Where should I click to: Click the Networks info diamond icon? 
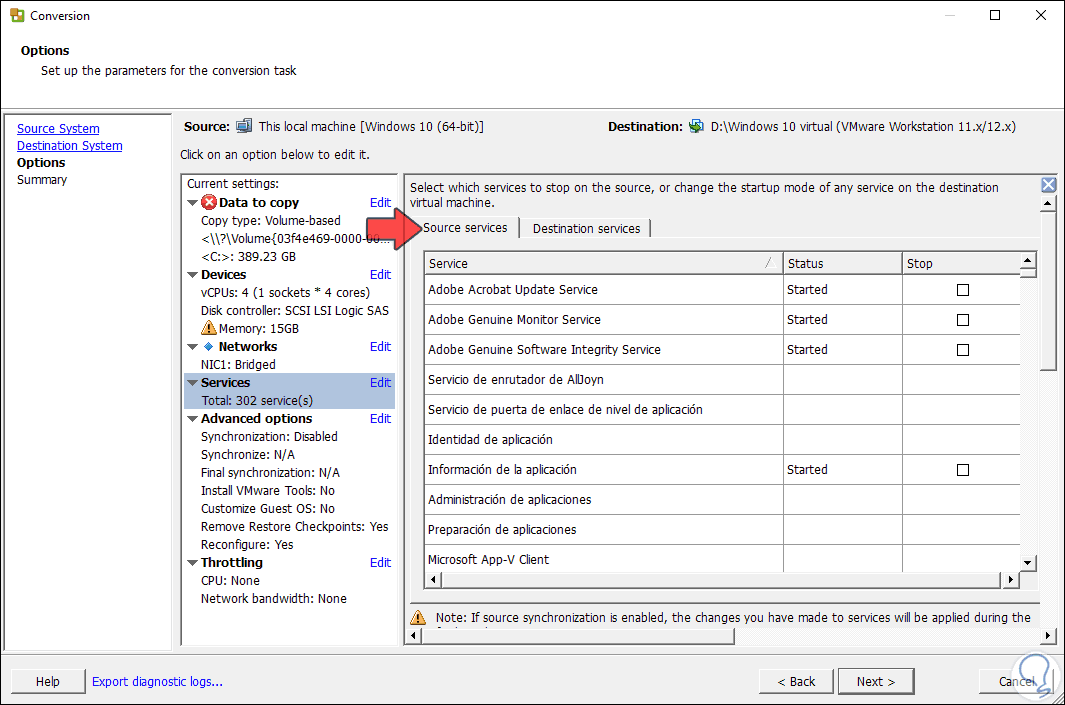(x=208, y=346)
